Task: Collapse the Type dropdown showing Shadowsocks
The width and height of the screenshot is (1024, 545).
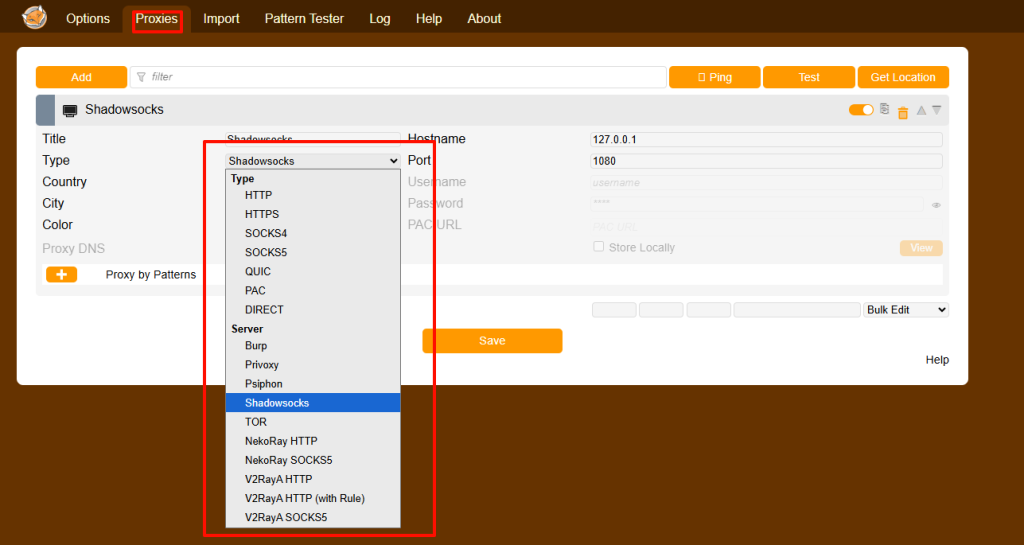Action: (313, 160)
